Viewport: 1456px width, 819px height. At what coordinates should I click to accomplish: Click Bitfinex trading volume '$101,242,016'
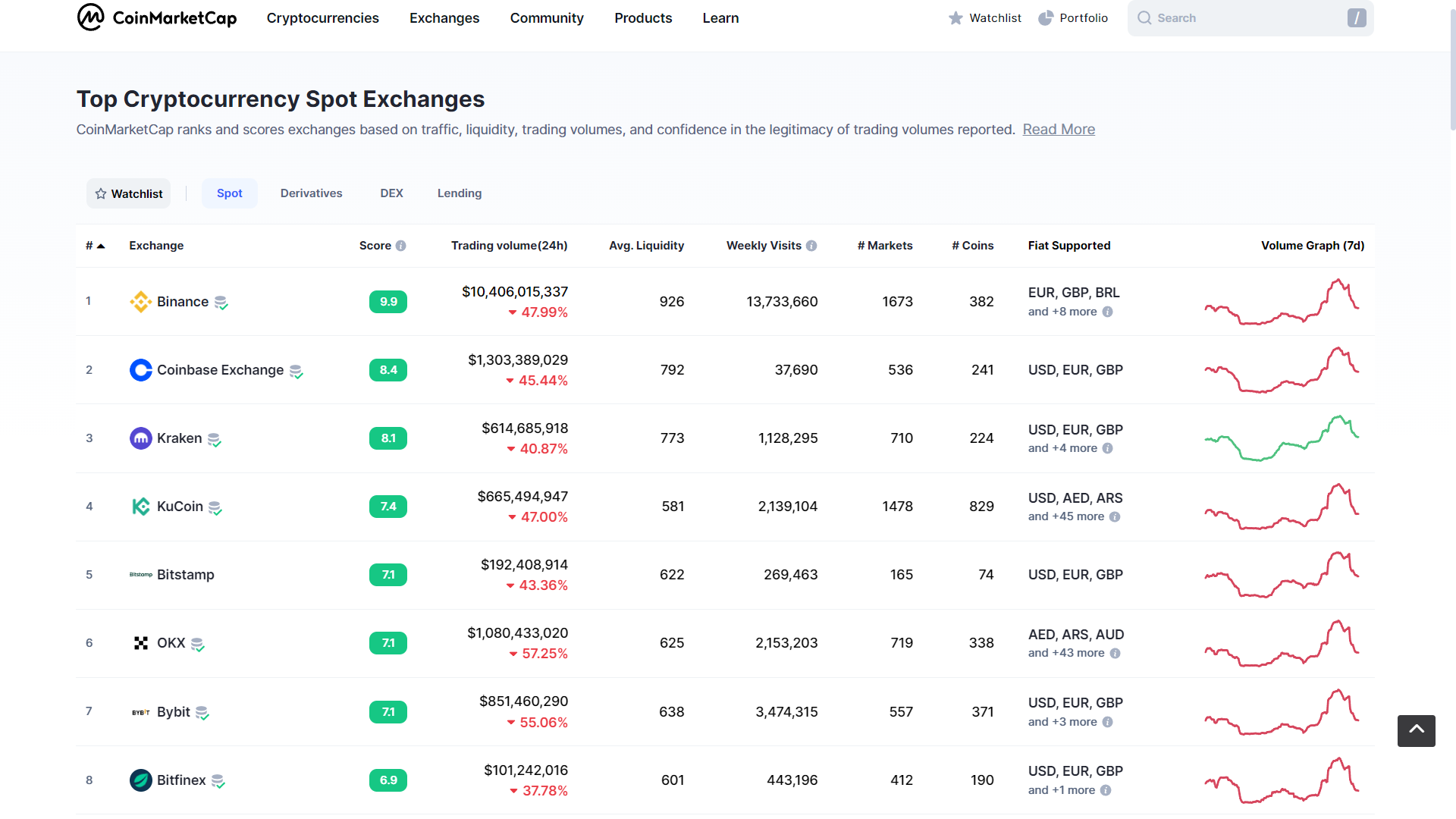pos(526,770)
